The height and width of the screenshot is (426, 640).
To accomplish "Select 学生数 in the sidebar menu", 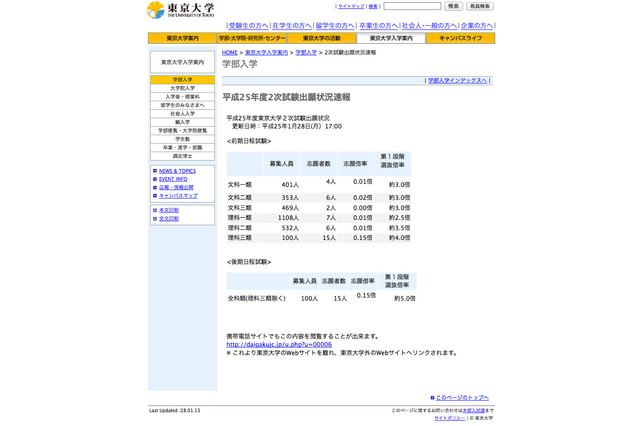I will tap(182, 139).
